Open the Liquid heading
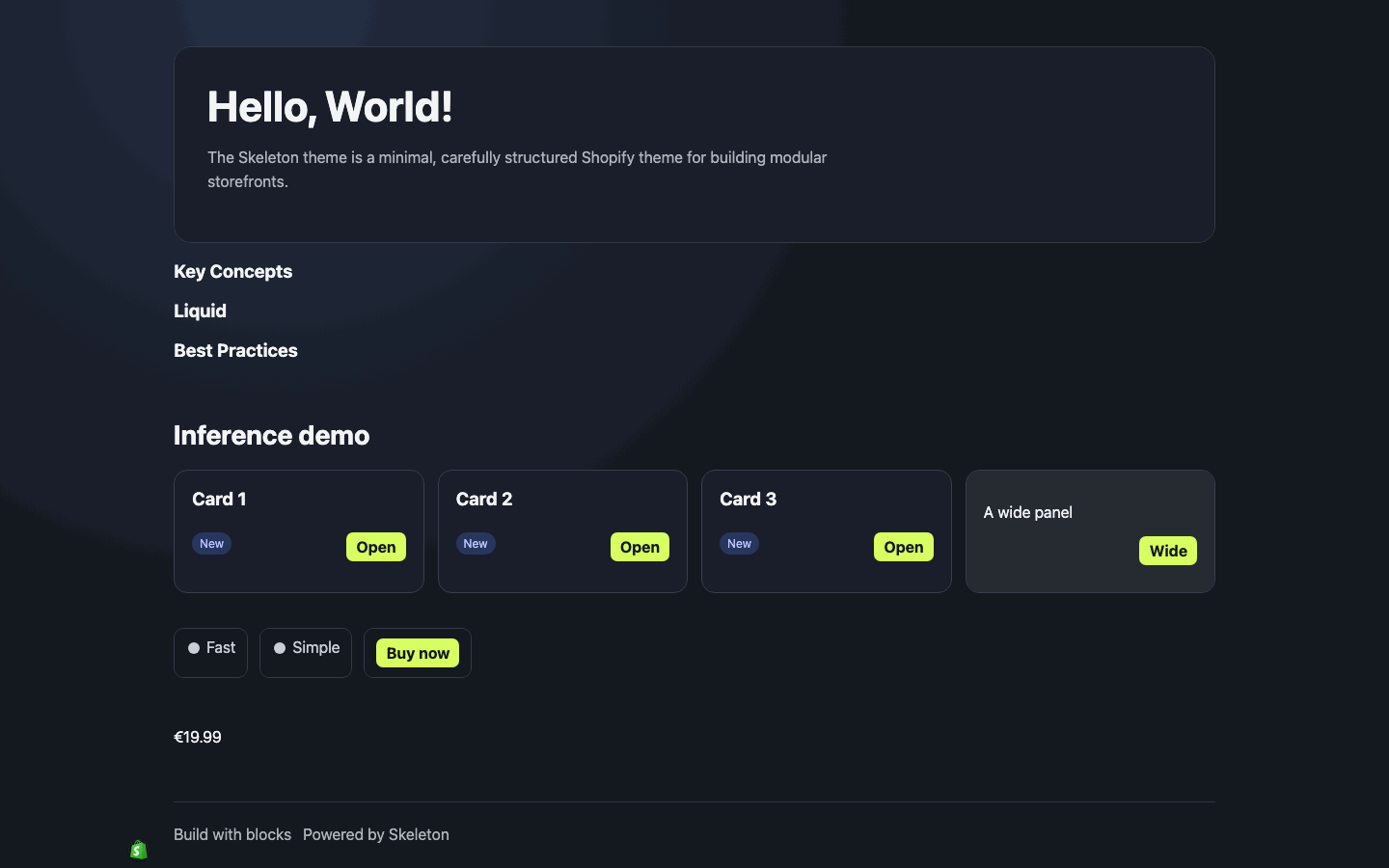This screenshot has height=868, width=1389. coord(200,312)
